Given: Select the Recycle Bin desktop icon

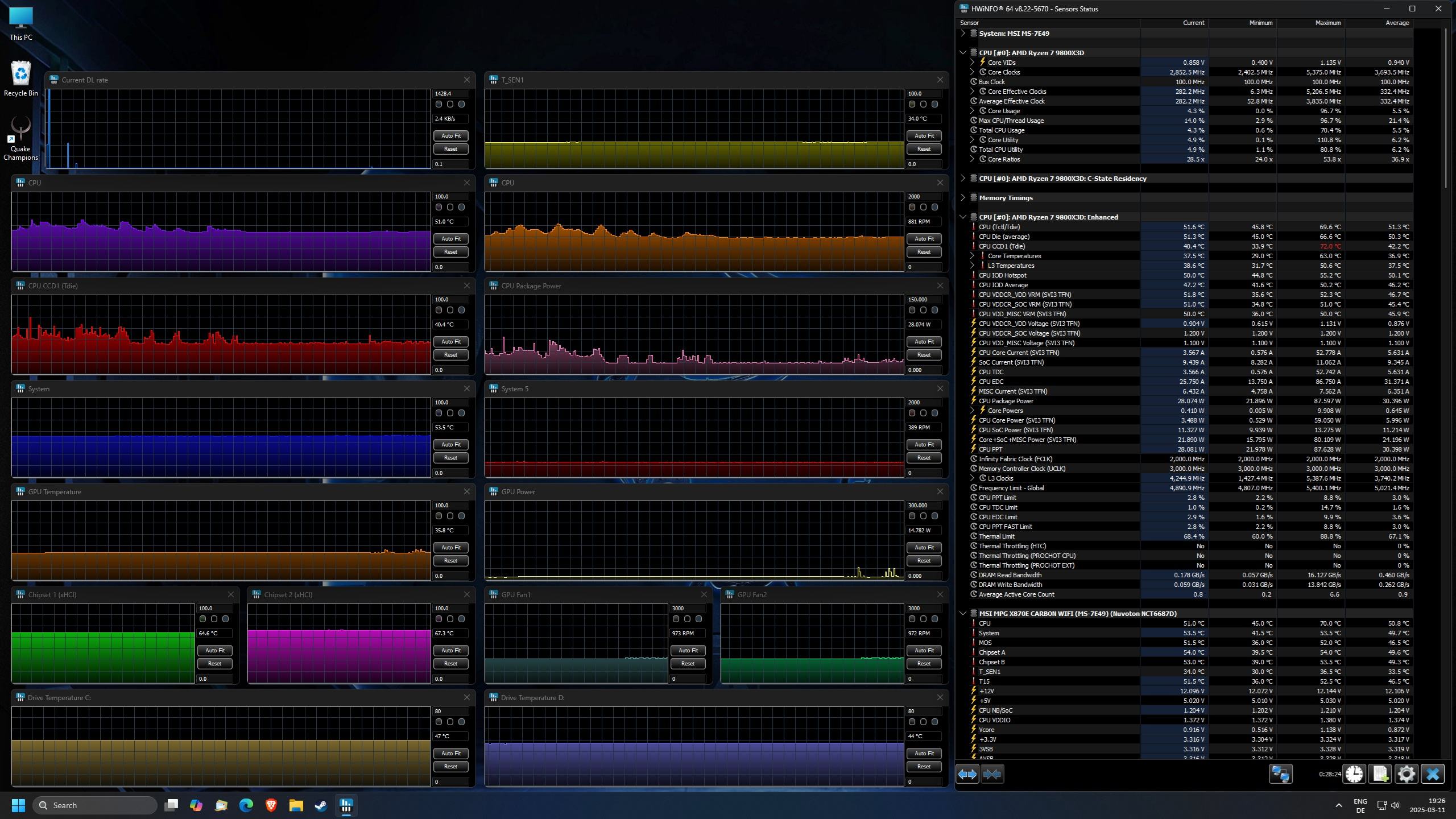Looking at the screenshot, I should pos(21,78).
